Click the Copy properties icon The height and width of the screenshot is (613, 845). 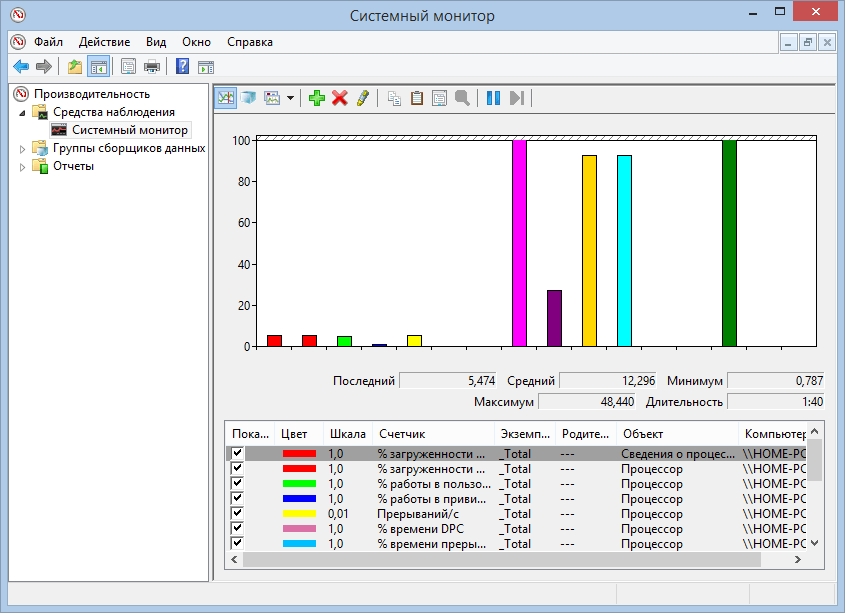pyautogui.click(x=394, y=98)
